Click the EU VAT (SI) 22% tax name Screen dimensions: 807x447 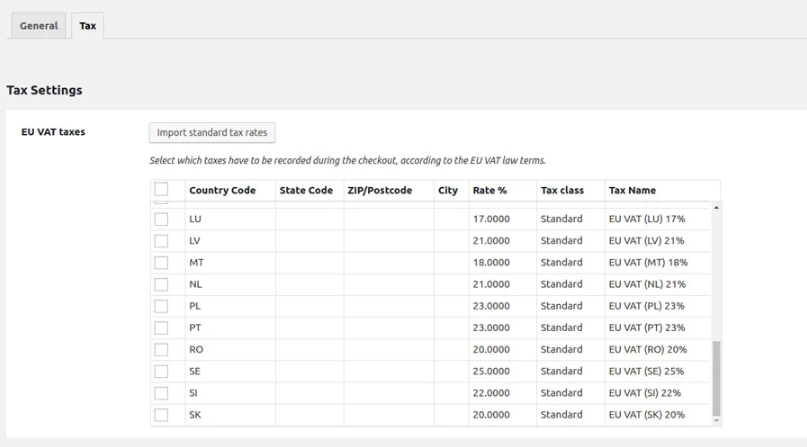click(x=645, y=392)
